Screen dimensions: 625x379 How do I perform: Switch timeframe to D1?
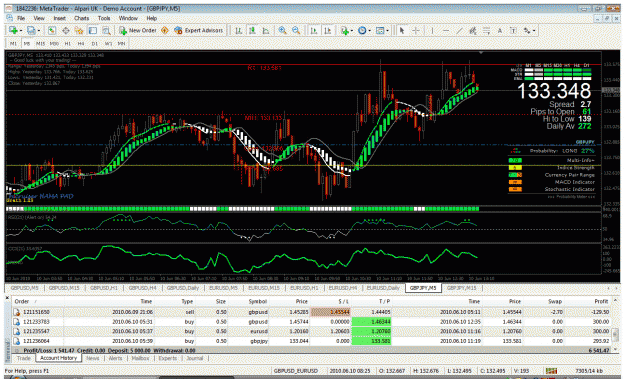point(94,43)
